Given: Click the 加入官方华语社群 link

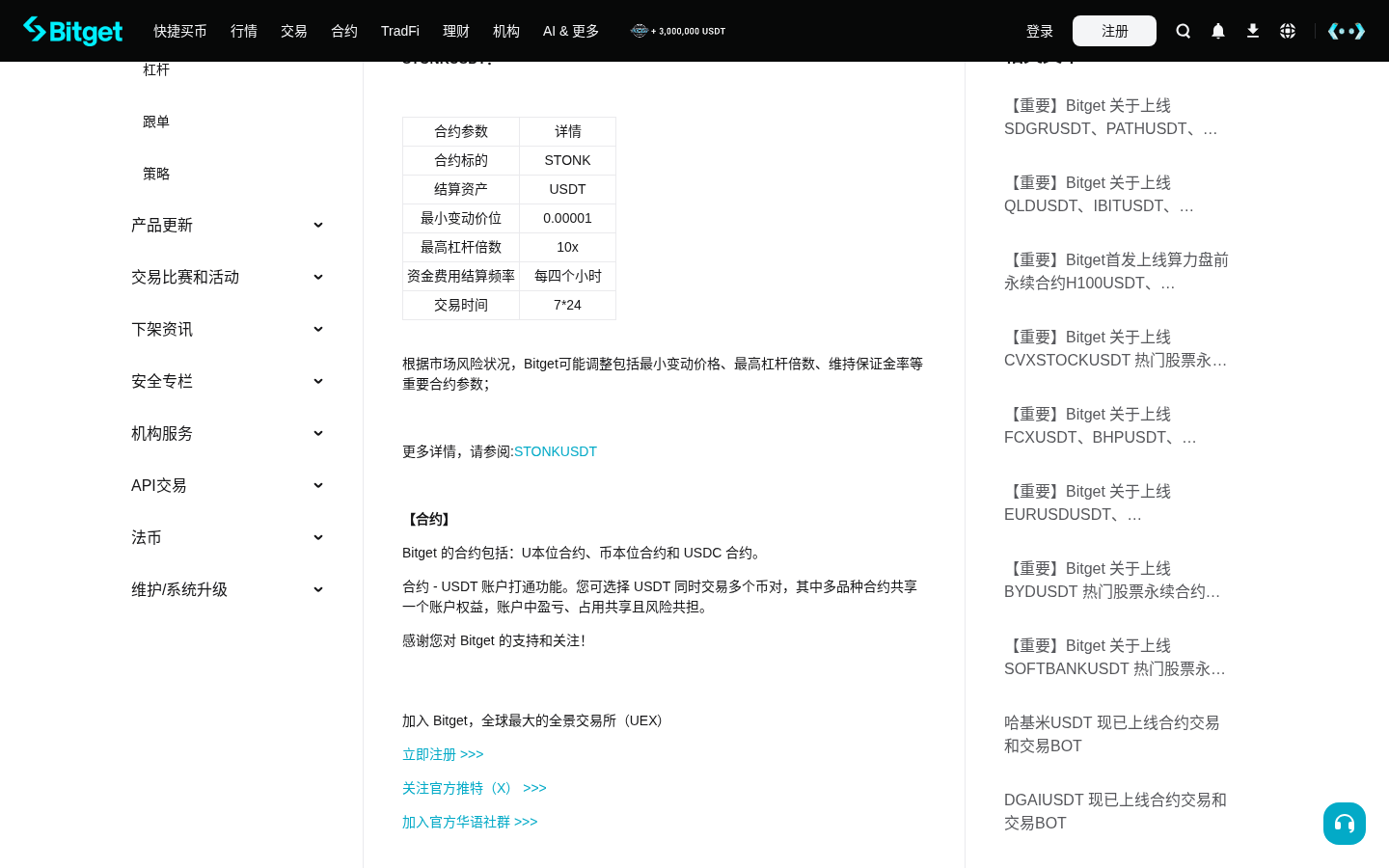Looking at the screenshot, I should pos(470,822).
